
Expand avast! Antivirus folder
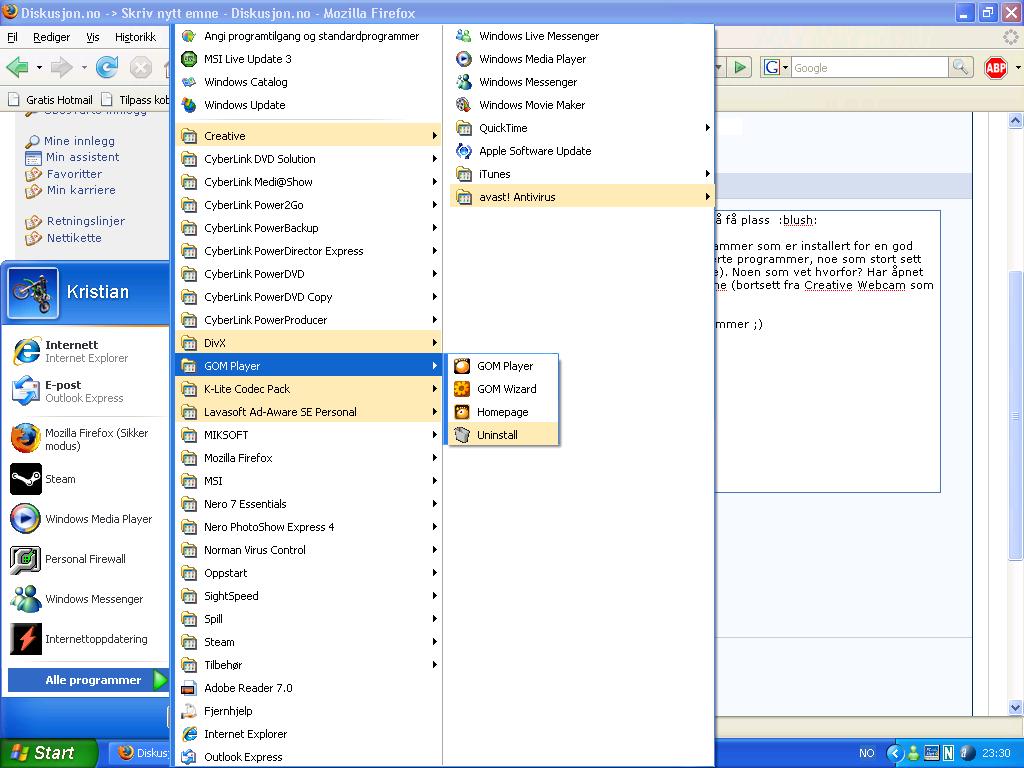click(581, 197)
